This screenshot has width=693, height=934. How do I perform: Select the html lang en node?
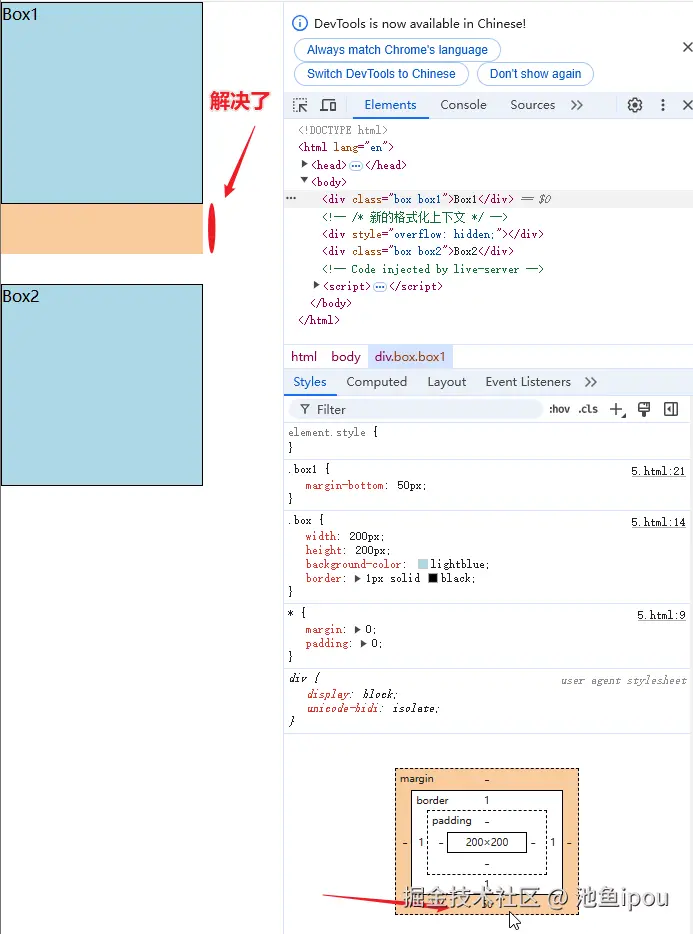[346, 147]
